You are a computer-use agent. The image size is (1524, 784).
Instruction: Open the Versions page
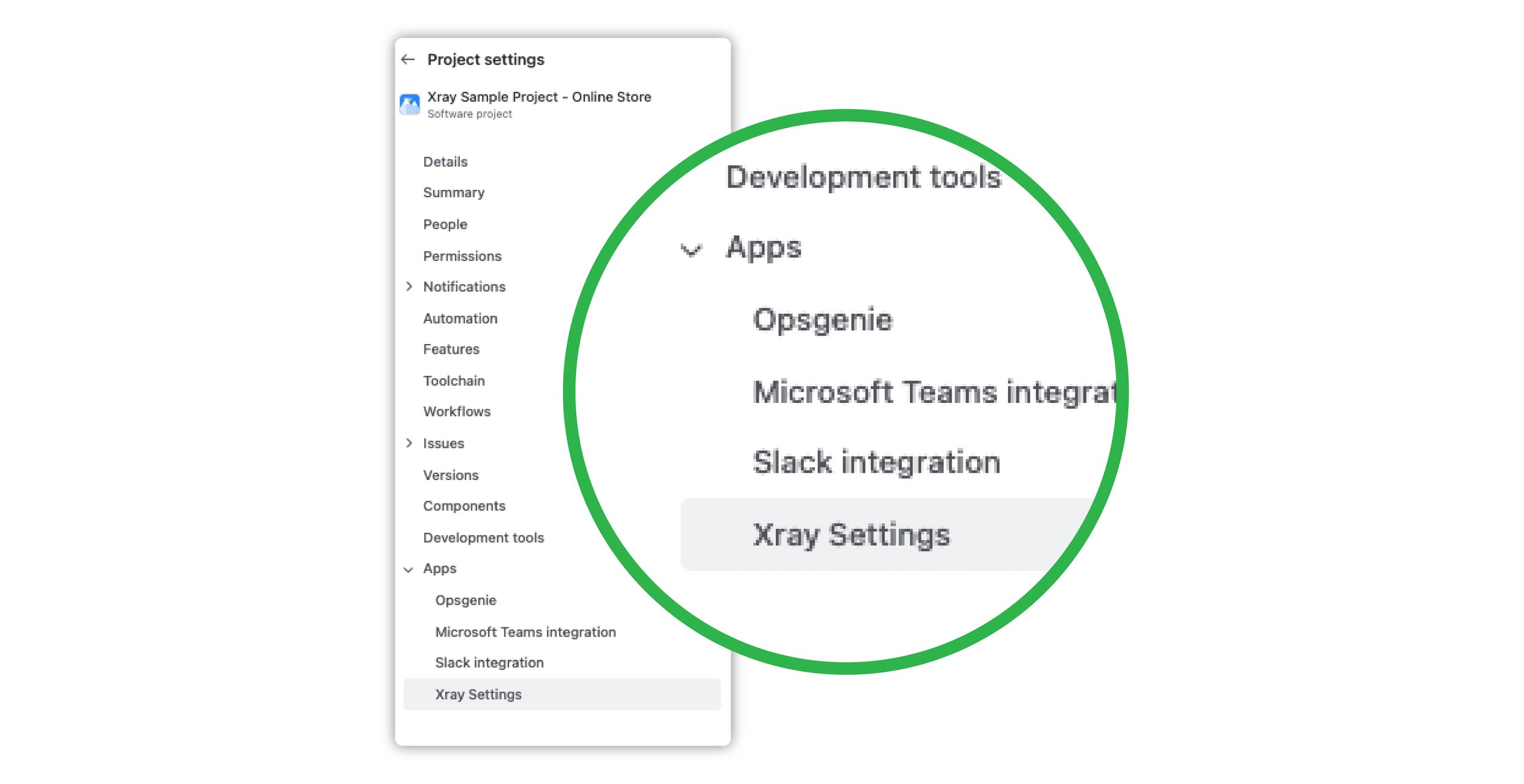tap(451, 475)
